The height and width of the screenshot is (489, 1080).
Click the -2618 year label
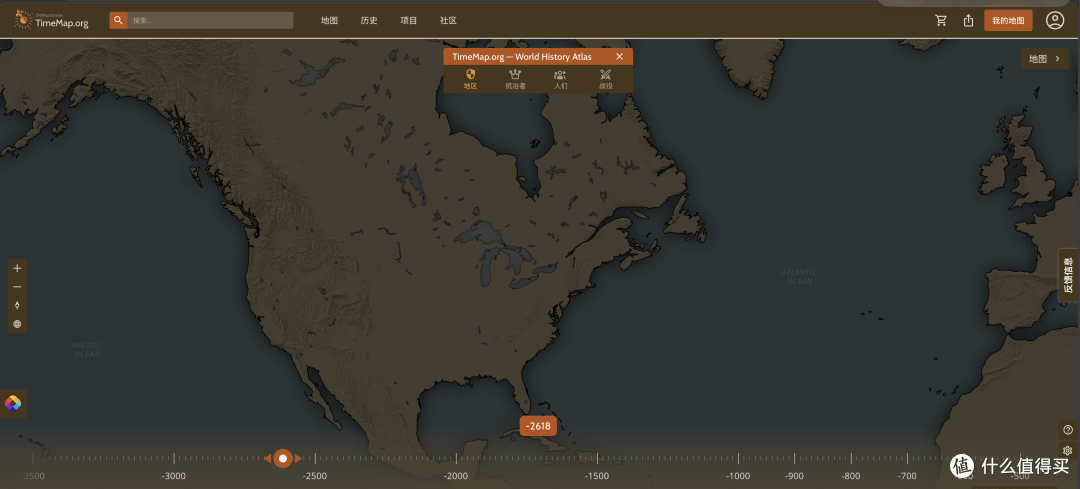(x=538, y=426)
